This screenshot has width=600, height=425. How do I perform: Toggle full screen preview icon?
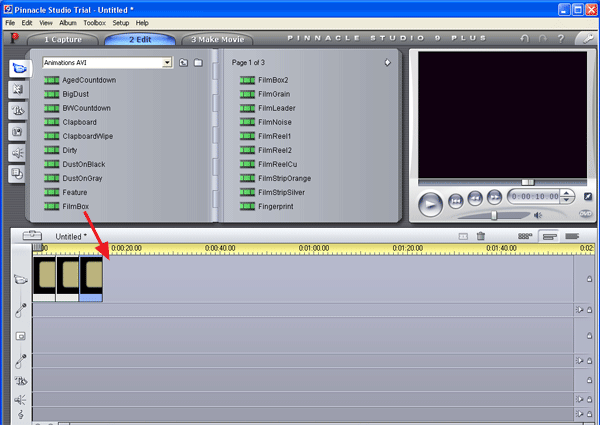tap(587, 197)
